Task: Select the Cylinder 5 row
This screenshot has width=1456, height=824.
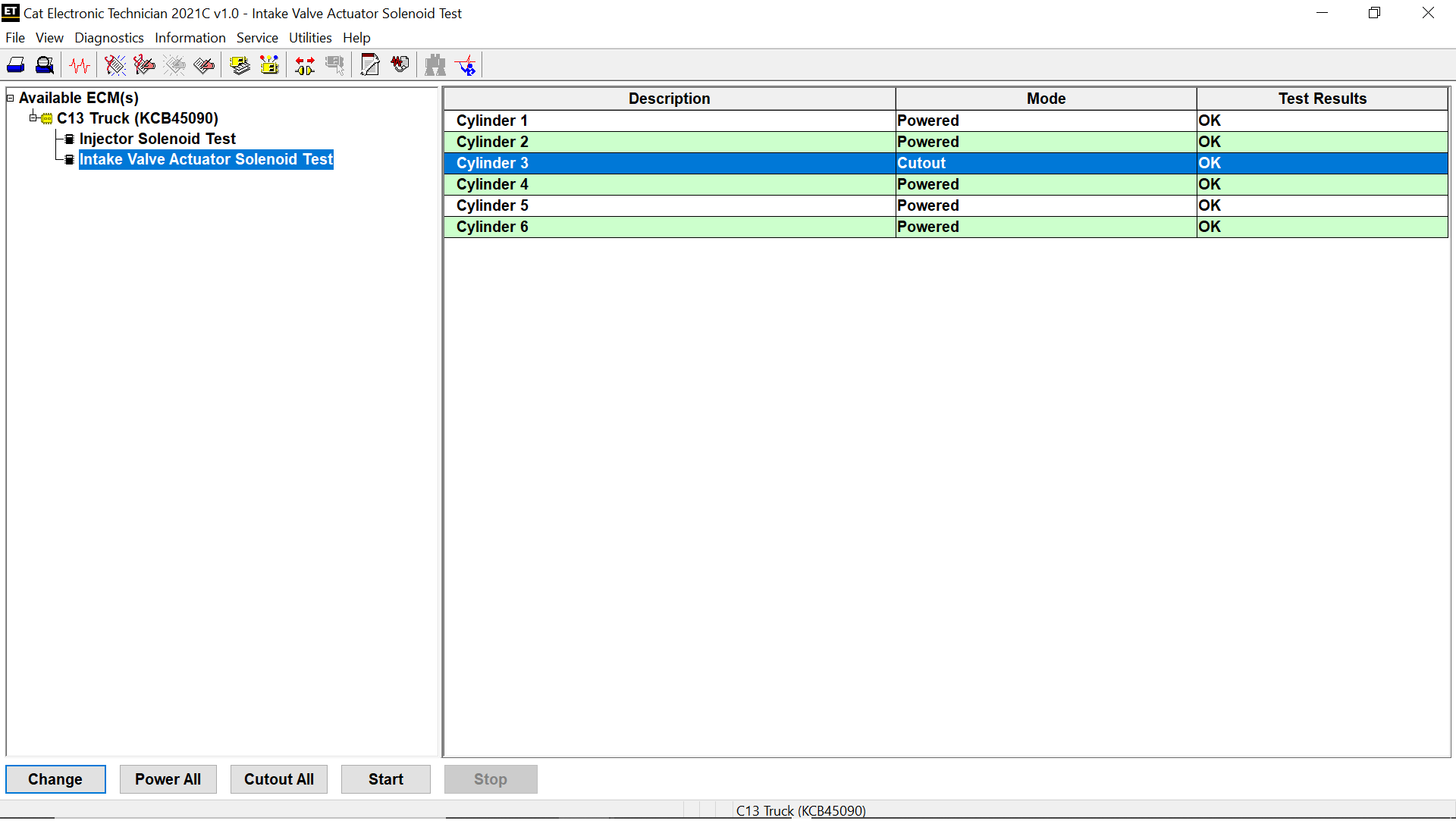Action: pos(667,205)
